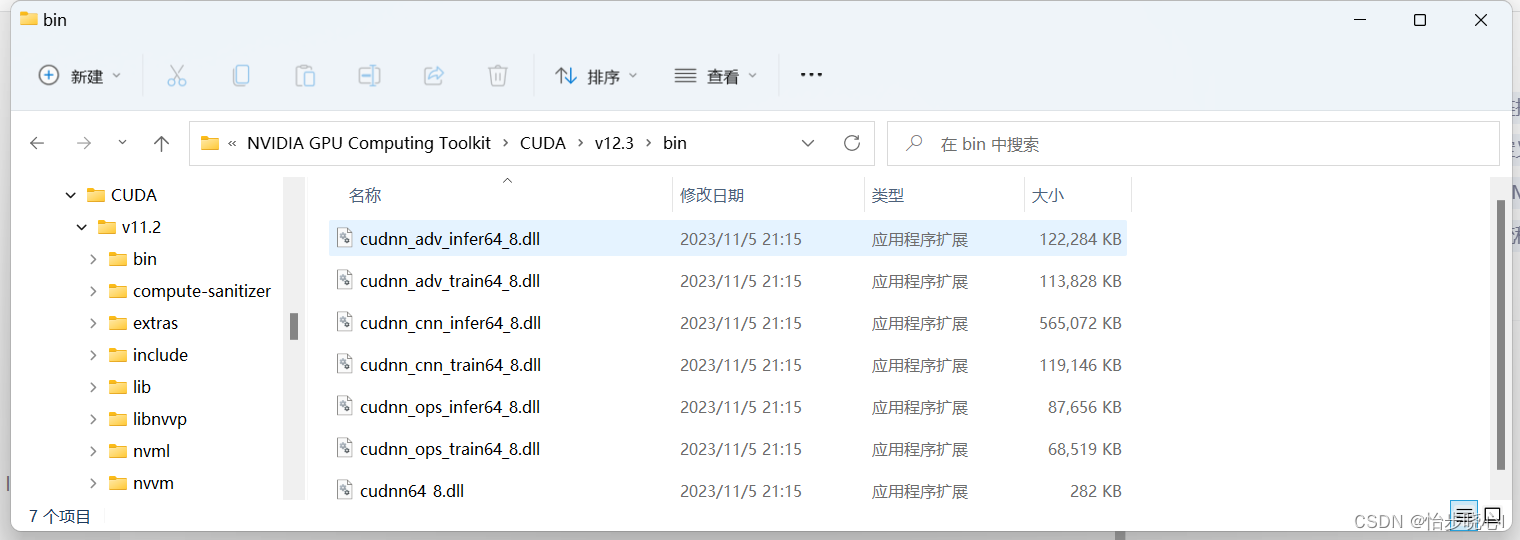Click bin in the address breadcrumb
The height and width of the screenshot is (540, 1520).
[675, 143]
